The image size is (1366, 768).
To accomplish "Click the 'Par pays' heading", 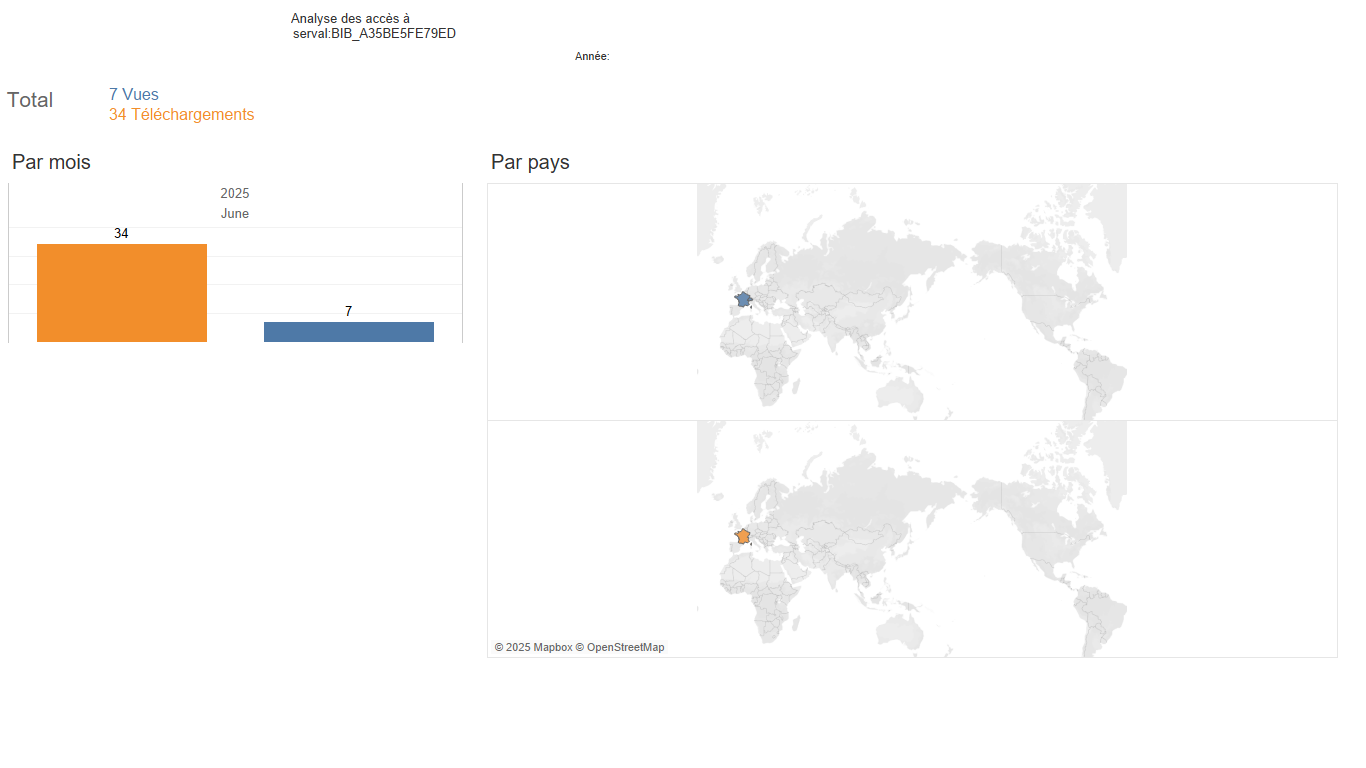I will coord(530,162).
